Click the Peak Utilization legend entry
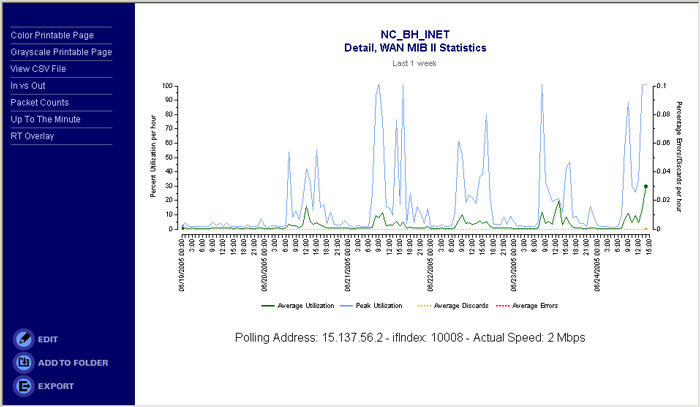This screenshot has width=700, height=407. (x=371, y=306)
